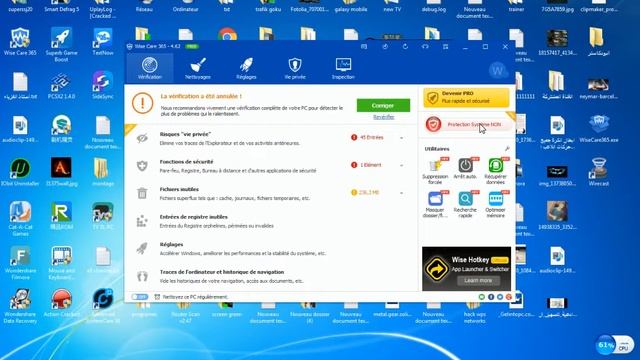The height and width of the screenshot is (360, 640).
Task: Open SideSync desktop shortcut
Action: 102,86
